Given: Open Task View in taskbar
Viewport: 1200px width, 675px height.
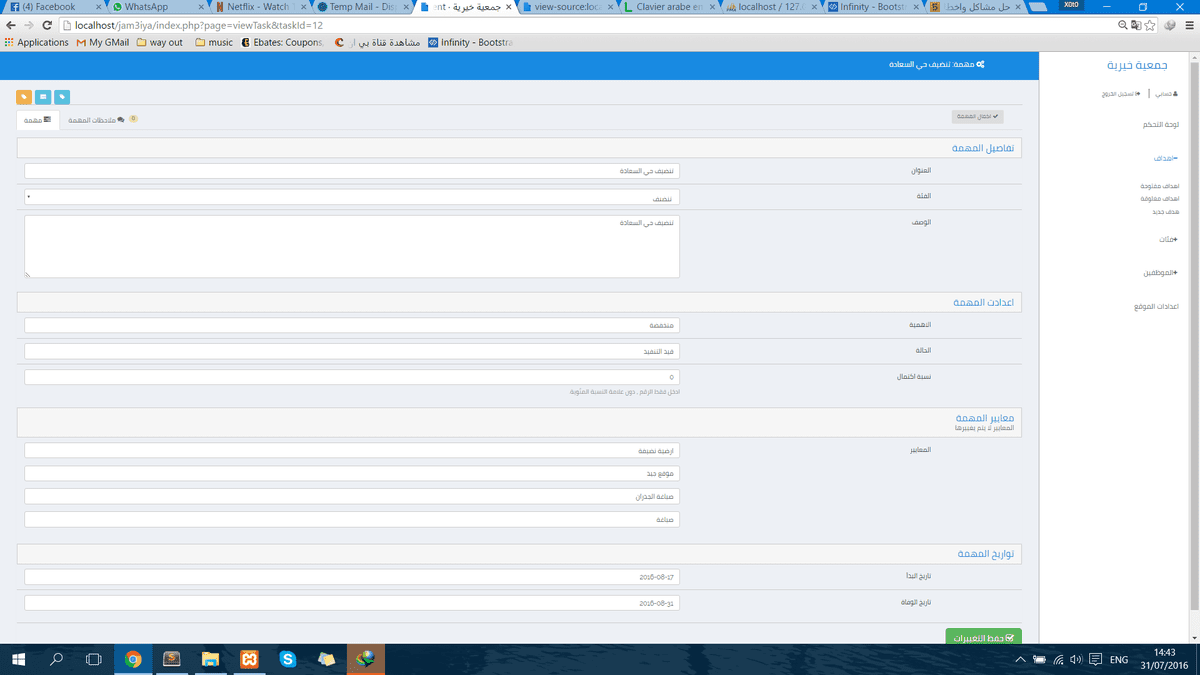Looking at the screenshot, I should tap(94, 660).
